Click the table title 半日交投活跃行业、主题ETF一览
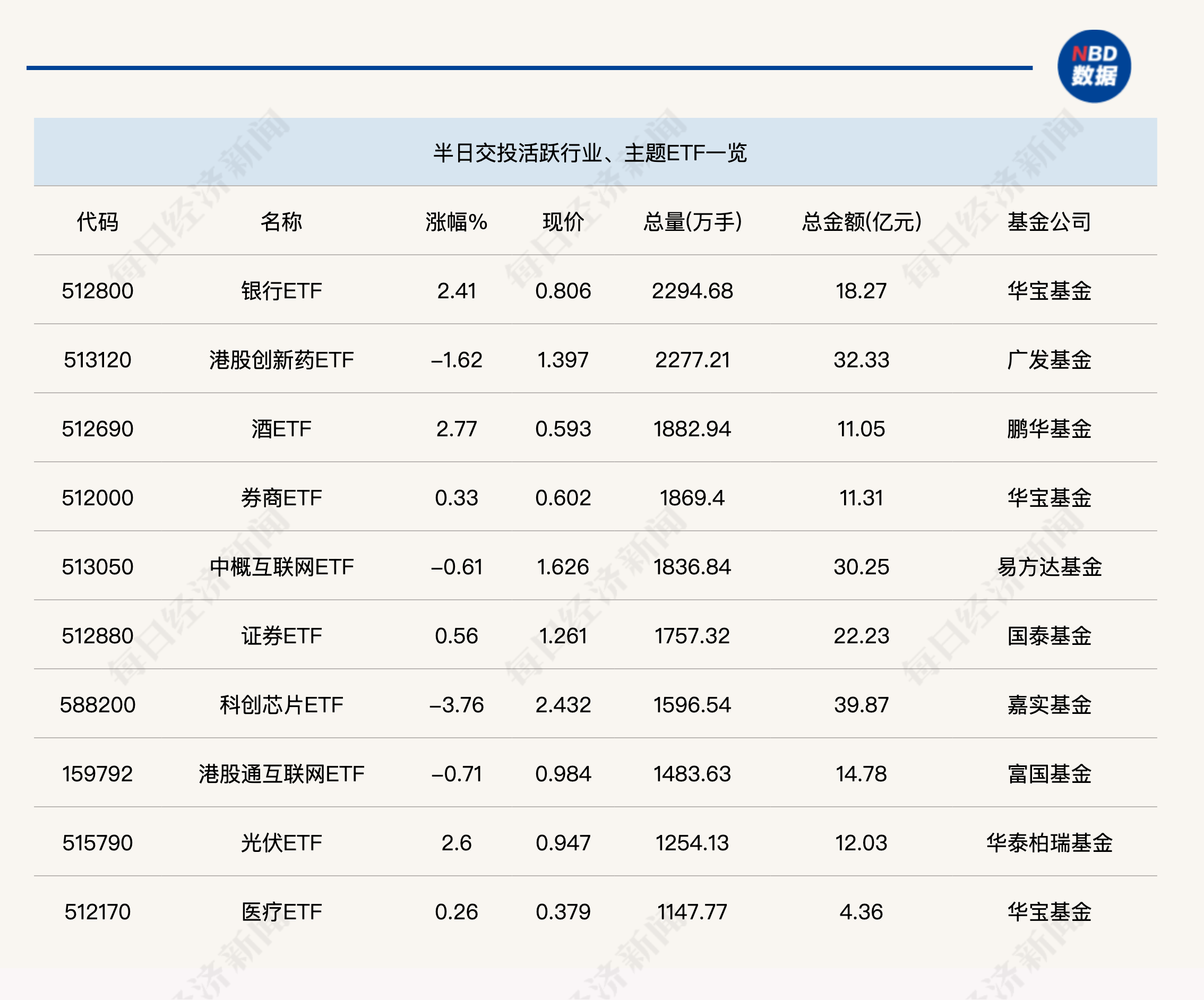1204x1000 pixels. (589, 153)
